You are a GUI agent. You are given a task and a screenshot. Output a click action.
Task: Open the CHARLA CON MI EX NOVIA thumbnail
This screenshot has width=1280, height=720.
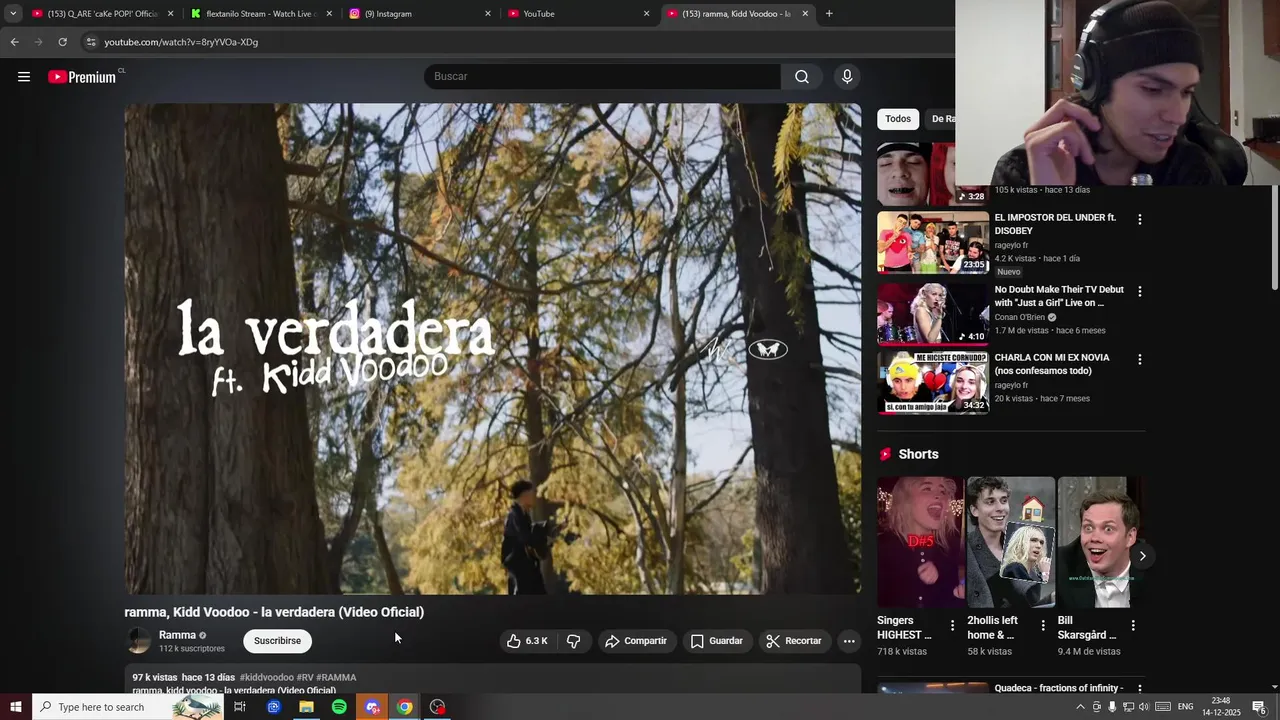[x=933, y=382]
